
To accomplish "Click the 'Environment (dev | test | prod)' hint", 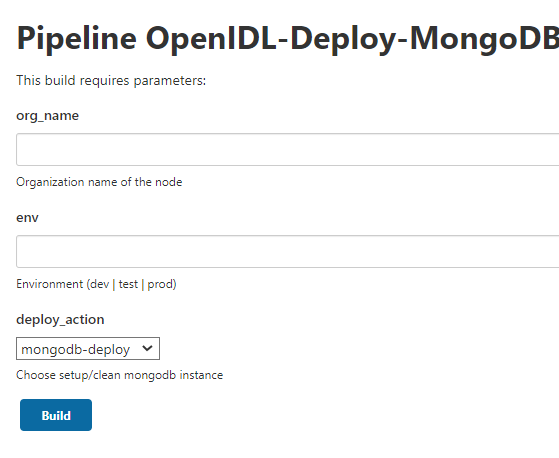I will 96,284.
